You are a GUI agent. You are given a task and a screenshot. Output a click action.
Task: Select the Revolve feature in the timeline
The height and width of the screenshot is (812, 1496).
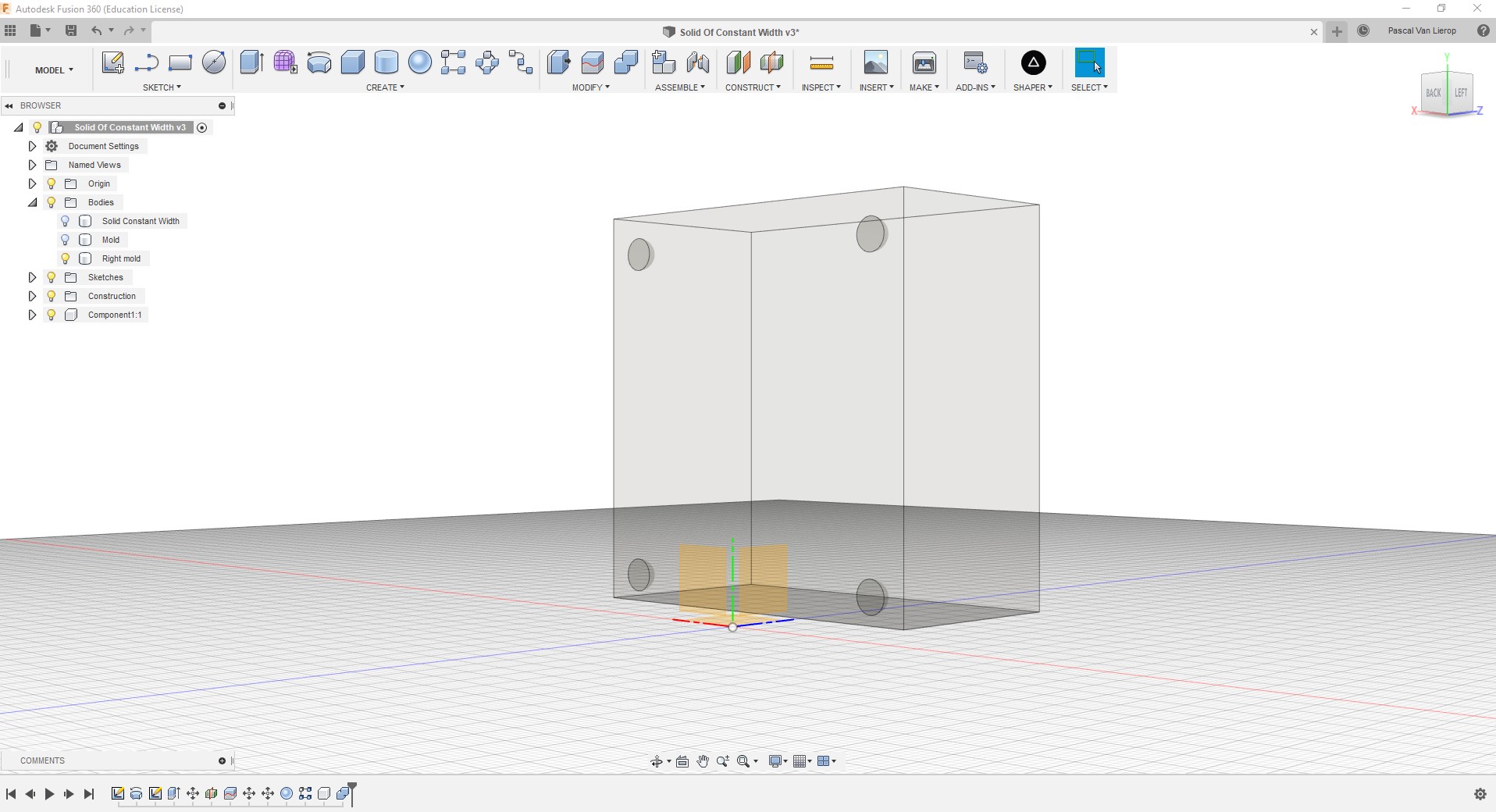click(136, 793)
